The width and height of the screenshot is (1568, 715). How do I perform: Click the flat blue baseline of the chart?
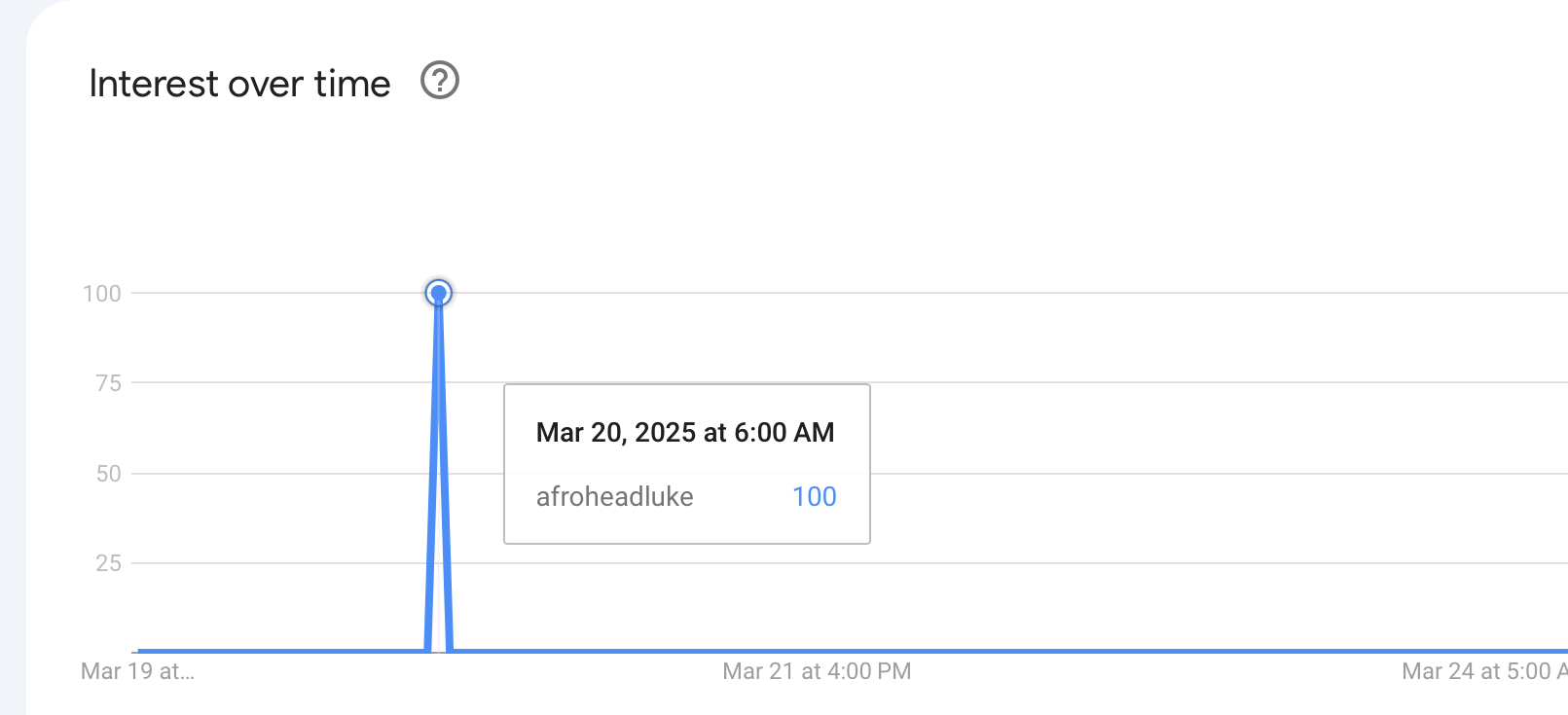point(973,650)
